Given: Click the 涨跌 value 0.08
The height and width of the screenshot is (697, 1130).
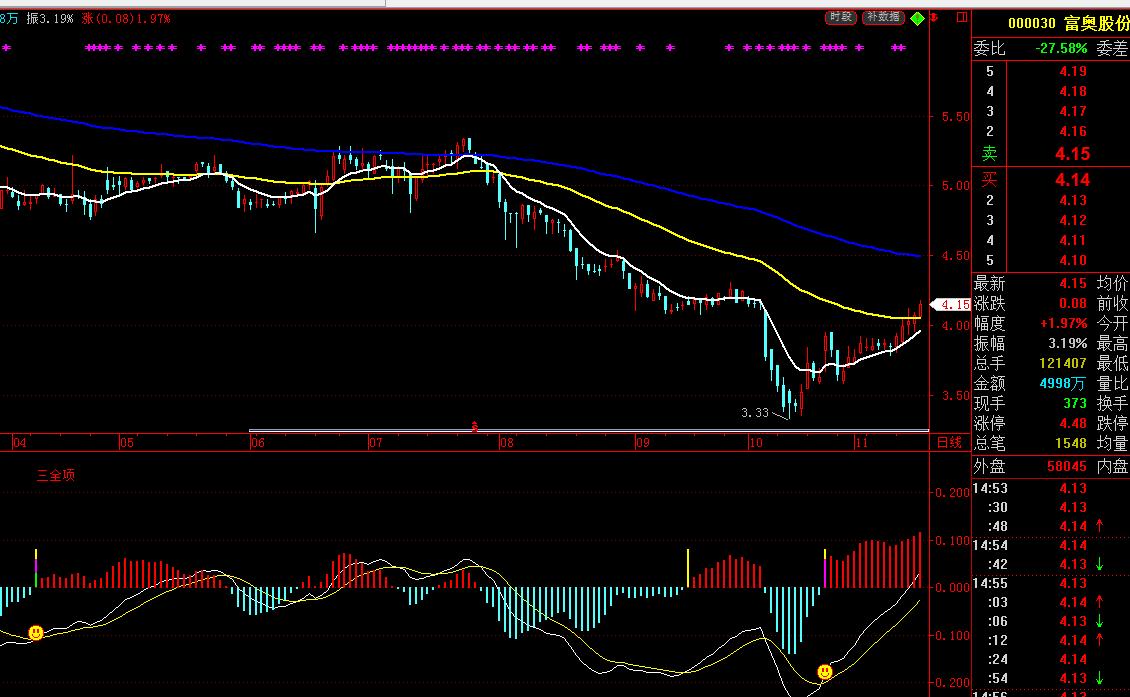Looking at the screenshot, I should [x=1073, y=303].
